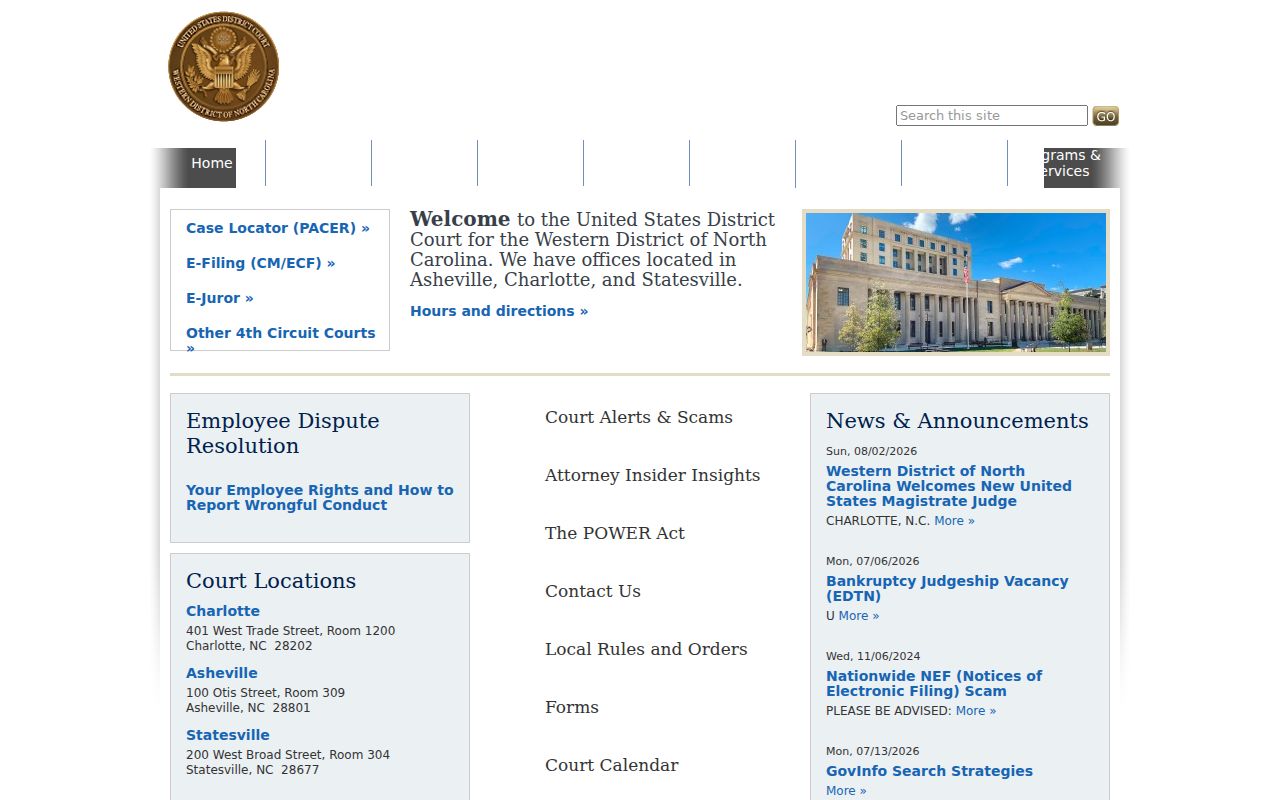Open the Forms page
This screenshot has height=800, width=1280.
click(572, 707)
